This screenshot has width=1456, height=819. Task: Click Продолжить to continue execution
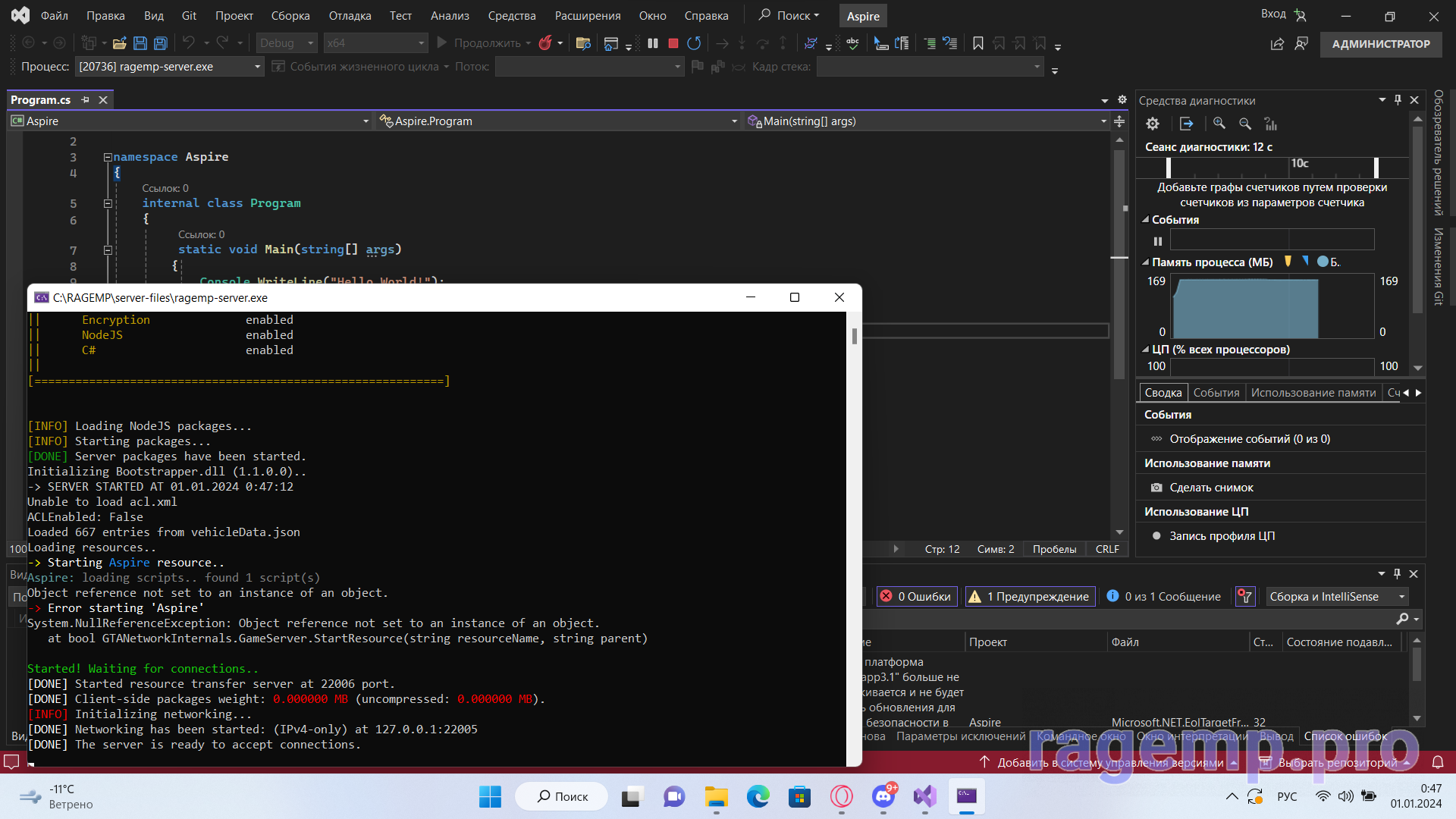tap(485, 43)
